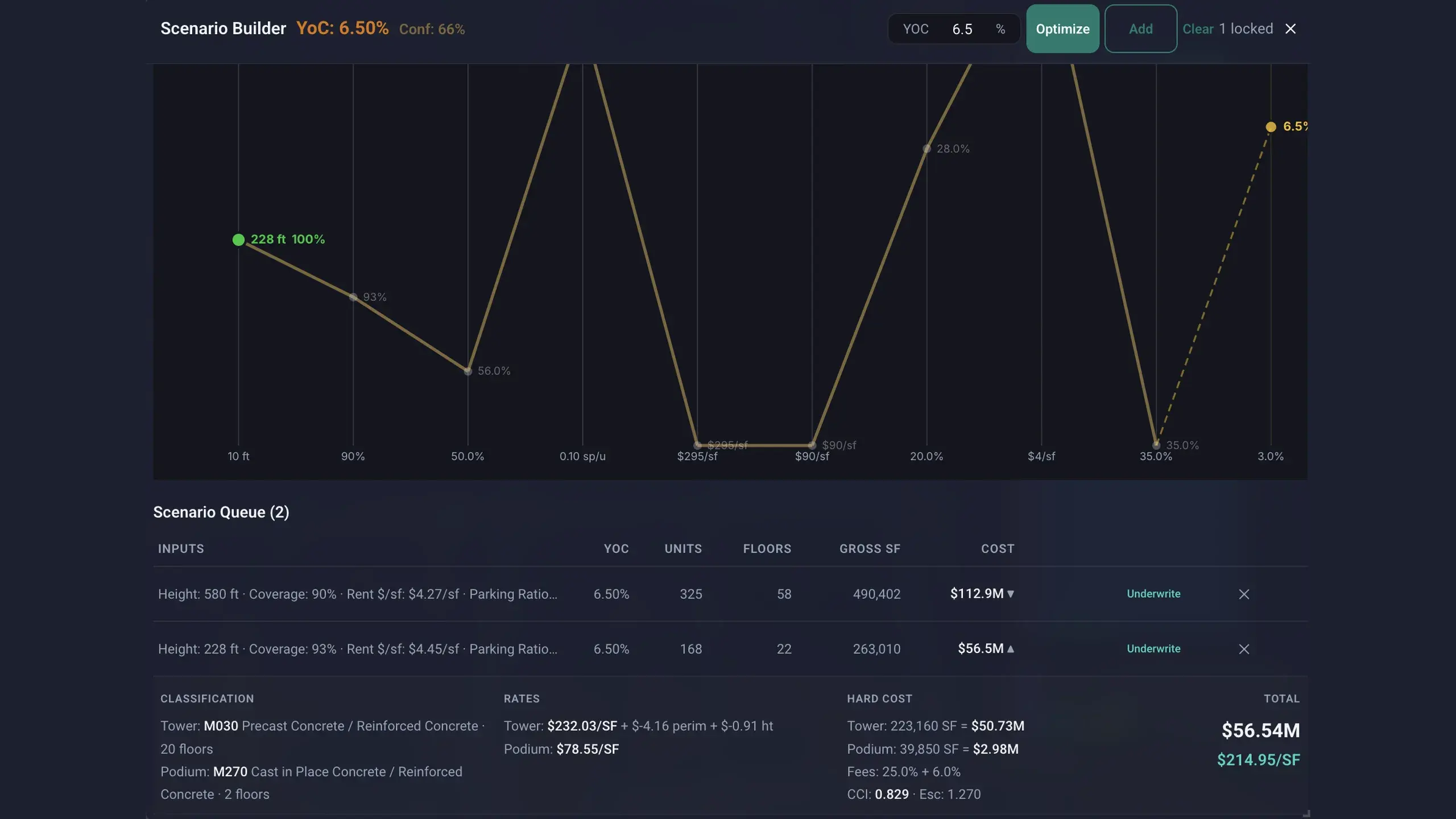
Task: Sort queue by COST column header
Action: (x=998, y=549)
